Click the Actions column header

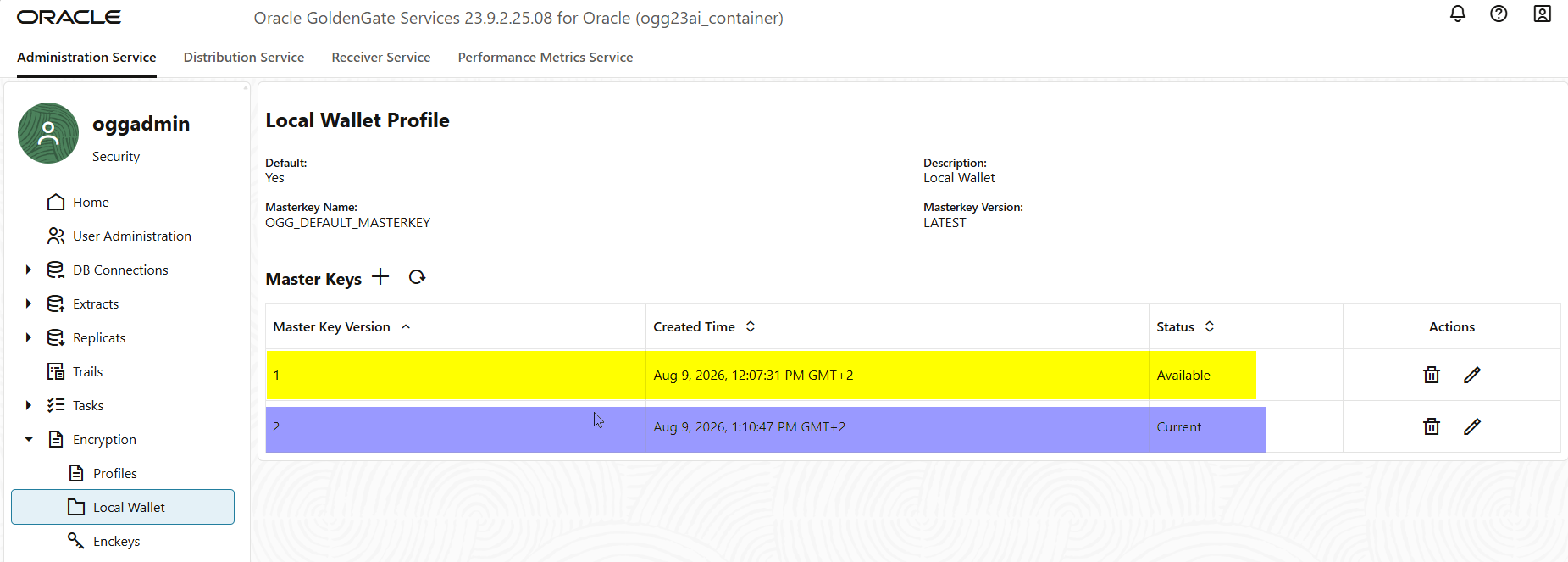1452,326
